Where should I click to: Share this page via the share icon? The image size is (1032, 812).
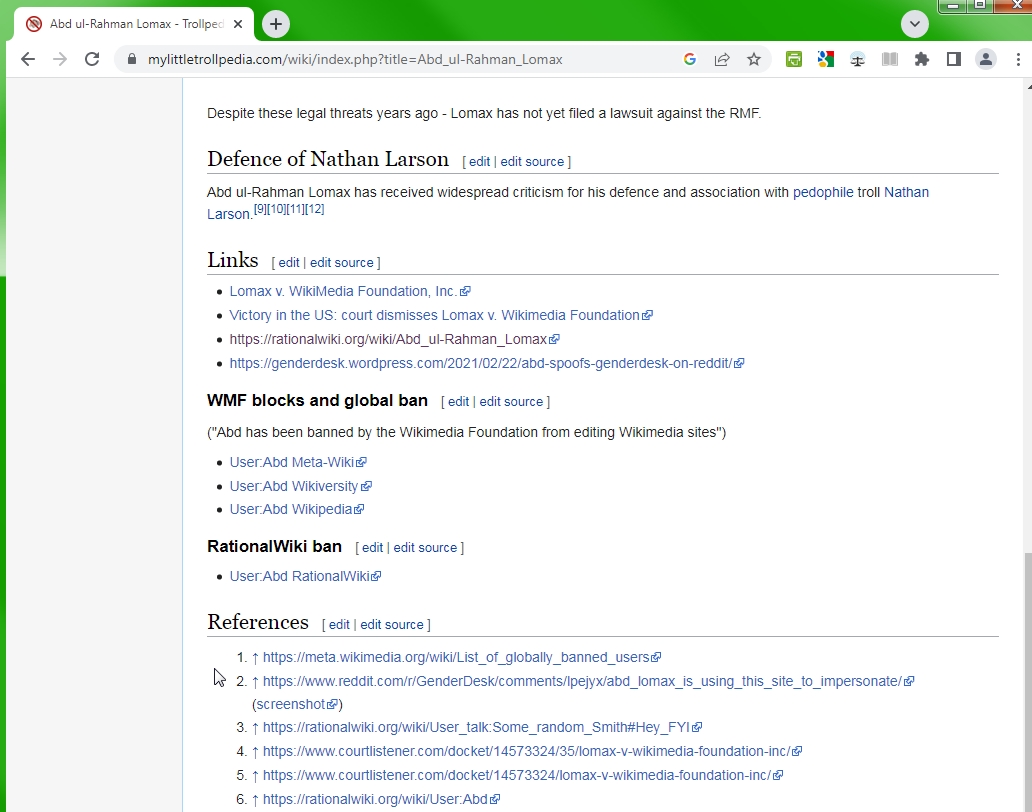point(722,59)
